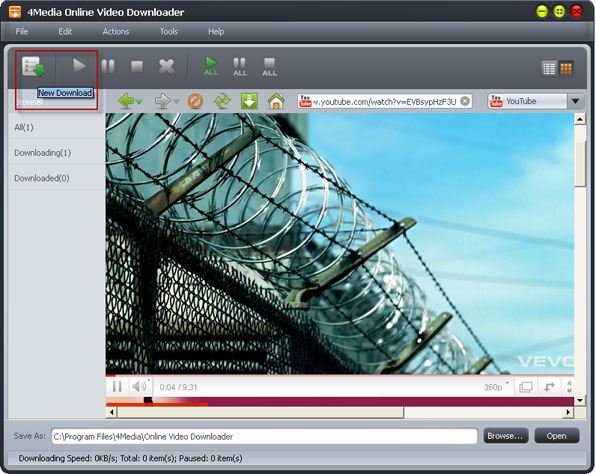The width and height of the screenshot is (596, 474).
Task: Pause all downloads
Action: [x=240, y=67]
